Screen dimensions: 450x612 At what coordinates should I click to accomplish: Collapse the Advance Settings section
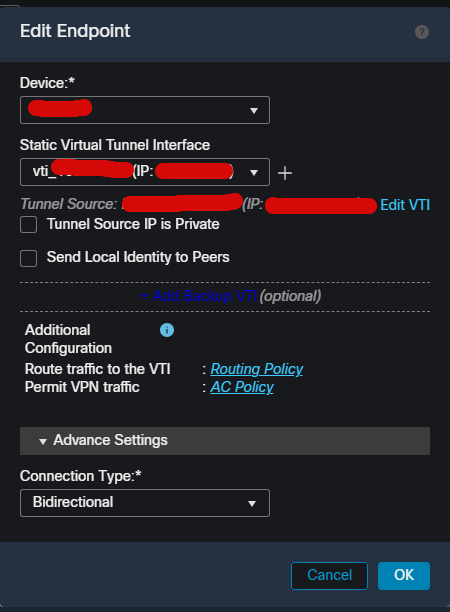coord(225,441)
